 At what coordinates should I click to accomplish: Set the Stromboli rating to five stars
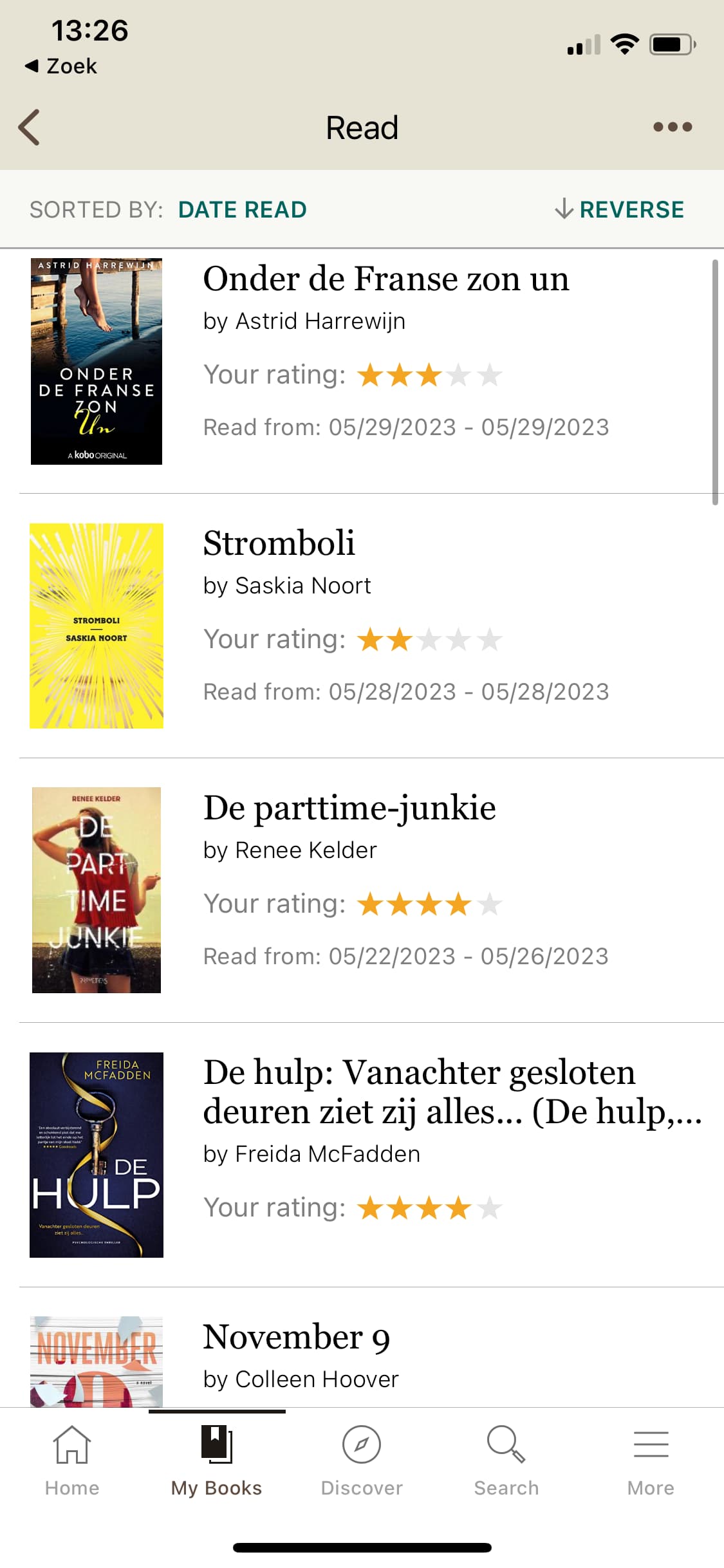click(490, 640)
